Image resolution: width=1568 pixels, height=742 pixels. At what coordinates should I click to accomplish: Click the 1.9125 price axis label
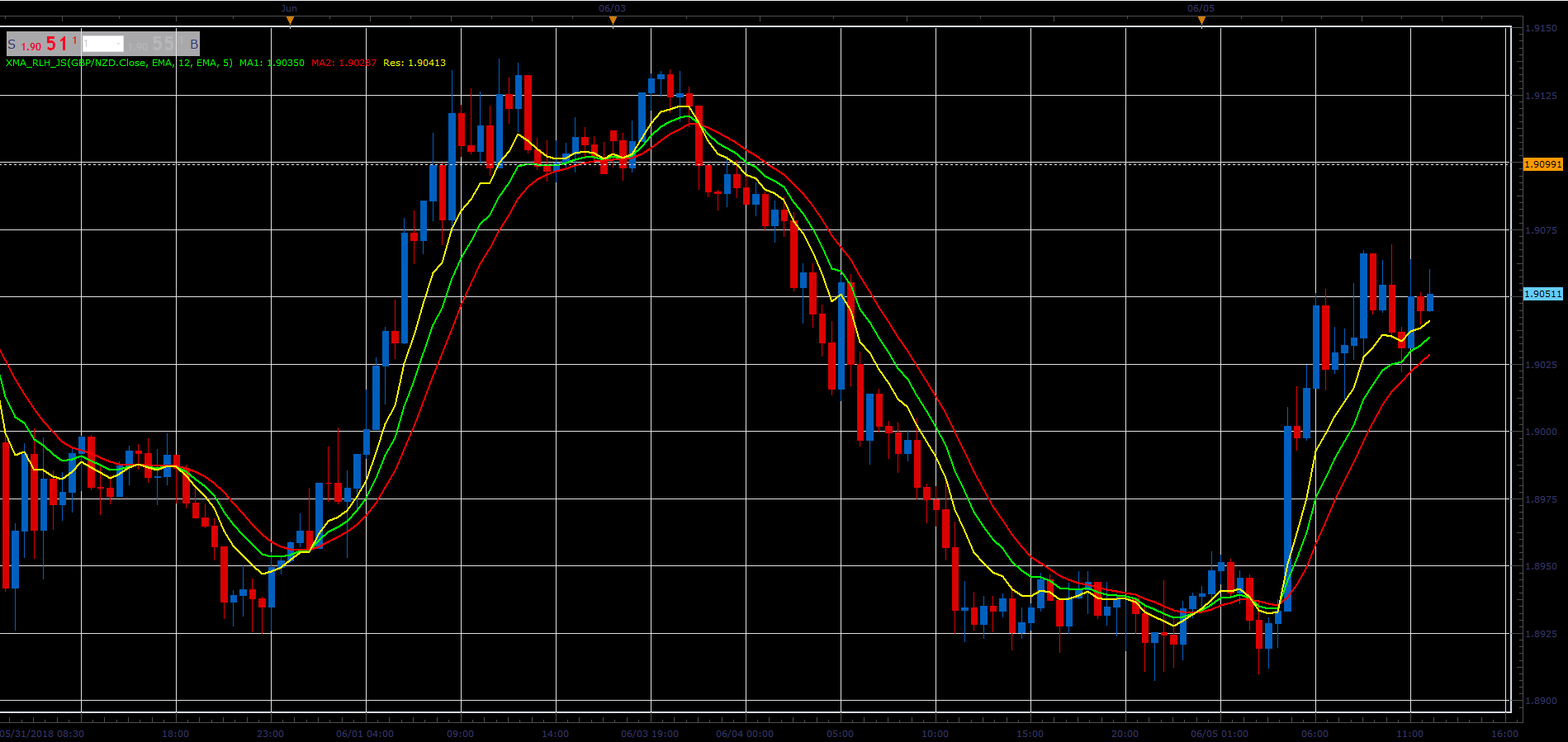[1541, 96]
